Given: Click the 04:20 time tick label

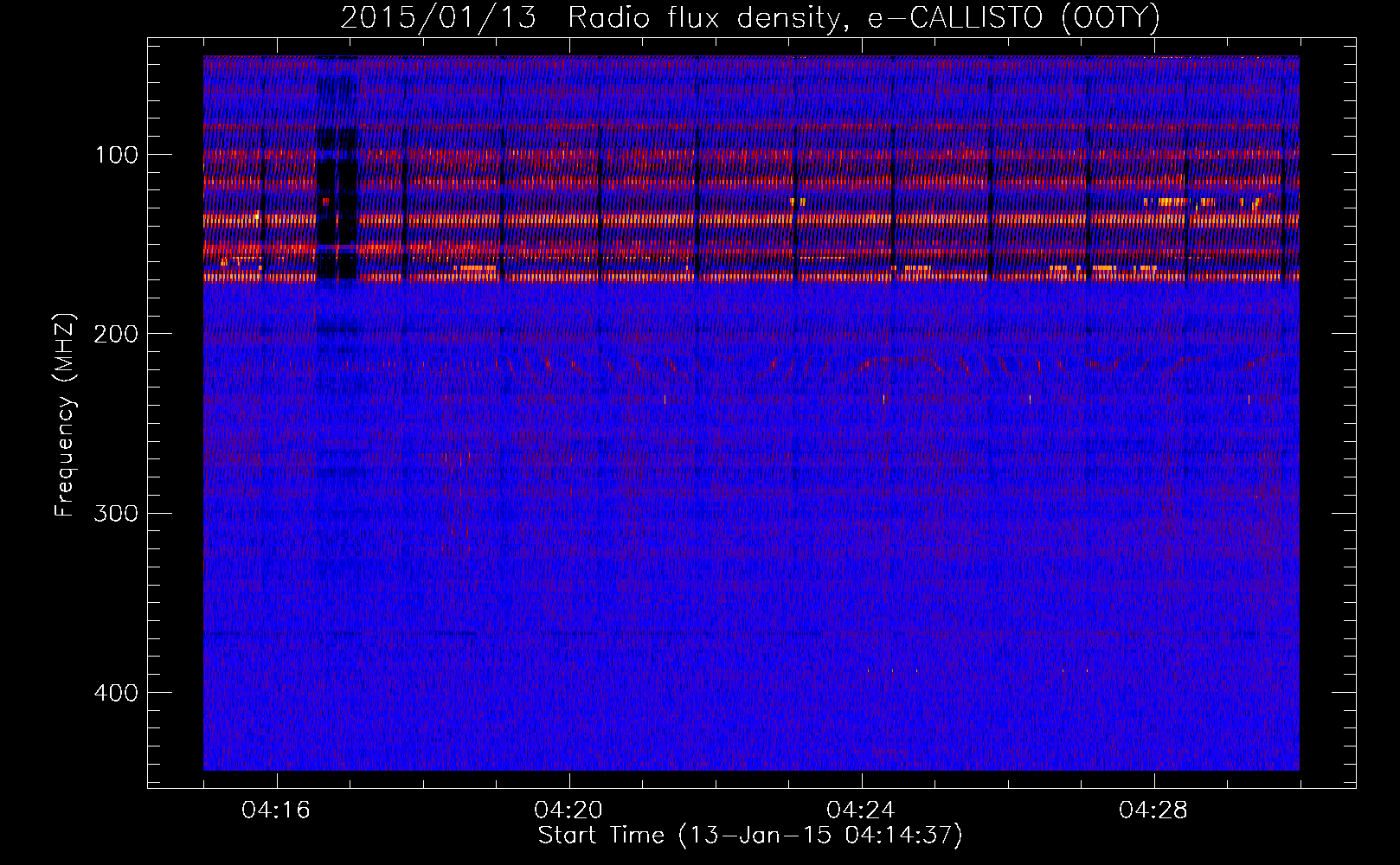Looking at the screenshot, I should tap(568, 811).
